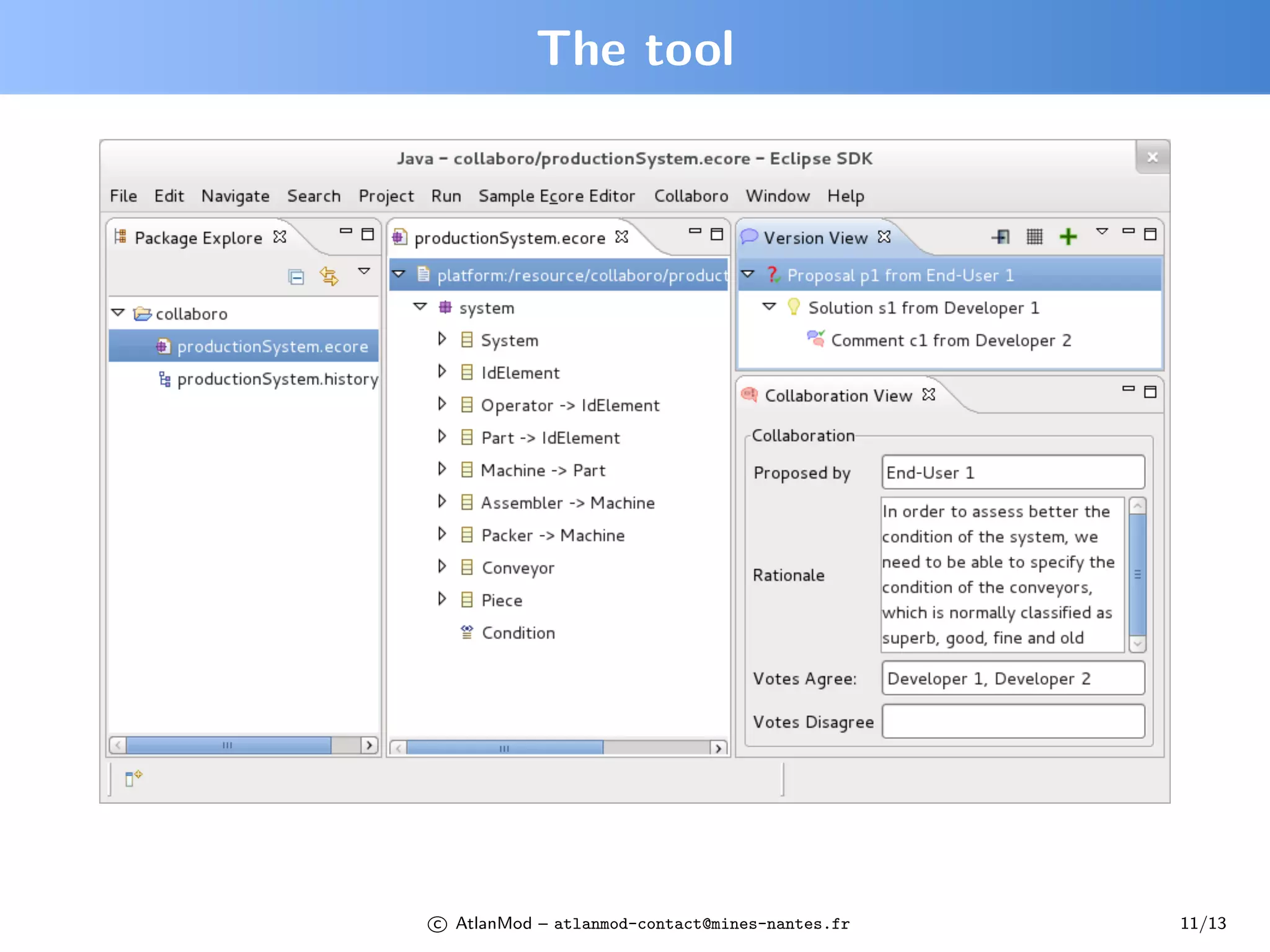Viewport: 1270px width, 952px height.
Task: Open Package Explorer view menu arrow
Action: tap(364, 271)
